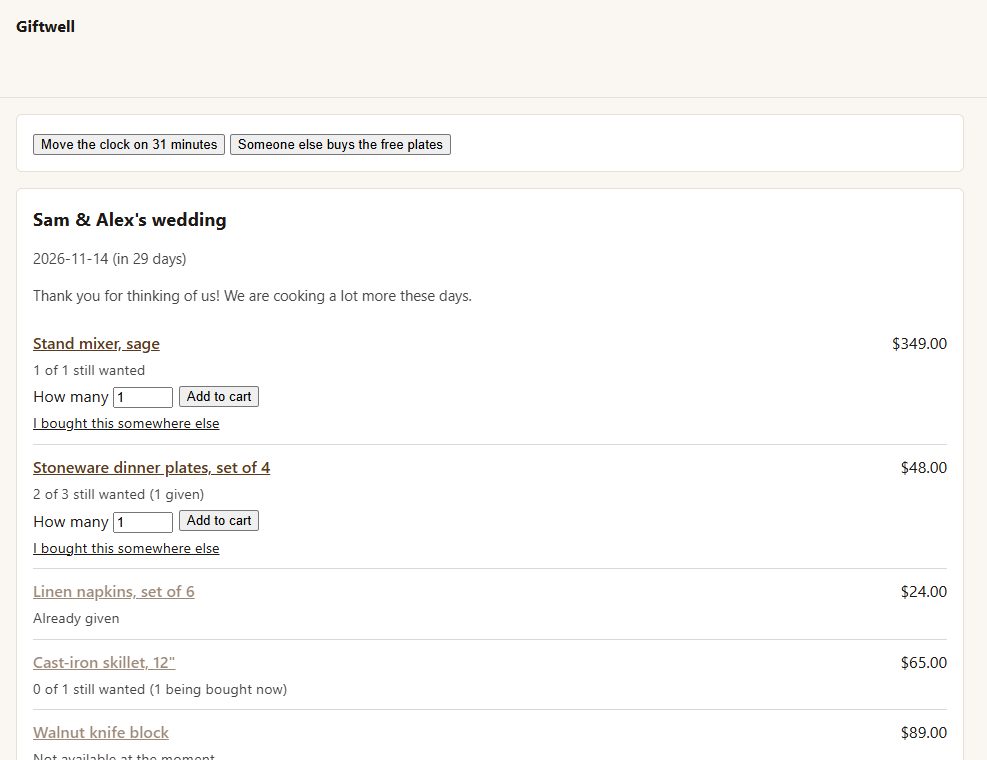987x760 pixels.
Task: Mark Stoneware plates bought somewhere else
Action: 126,548
